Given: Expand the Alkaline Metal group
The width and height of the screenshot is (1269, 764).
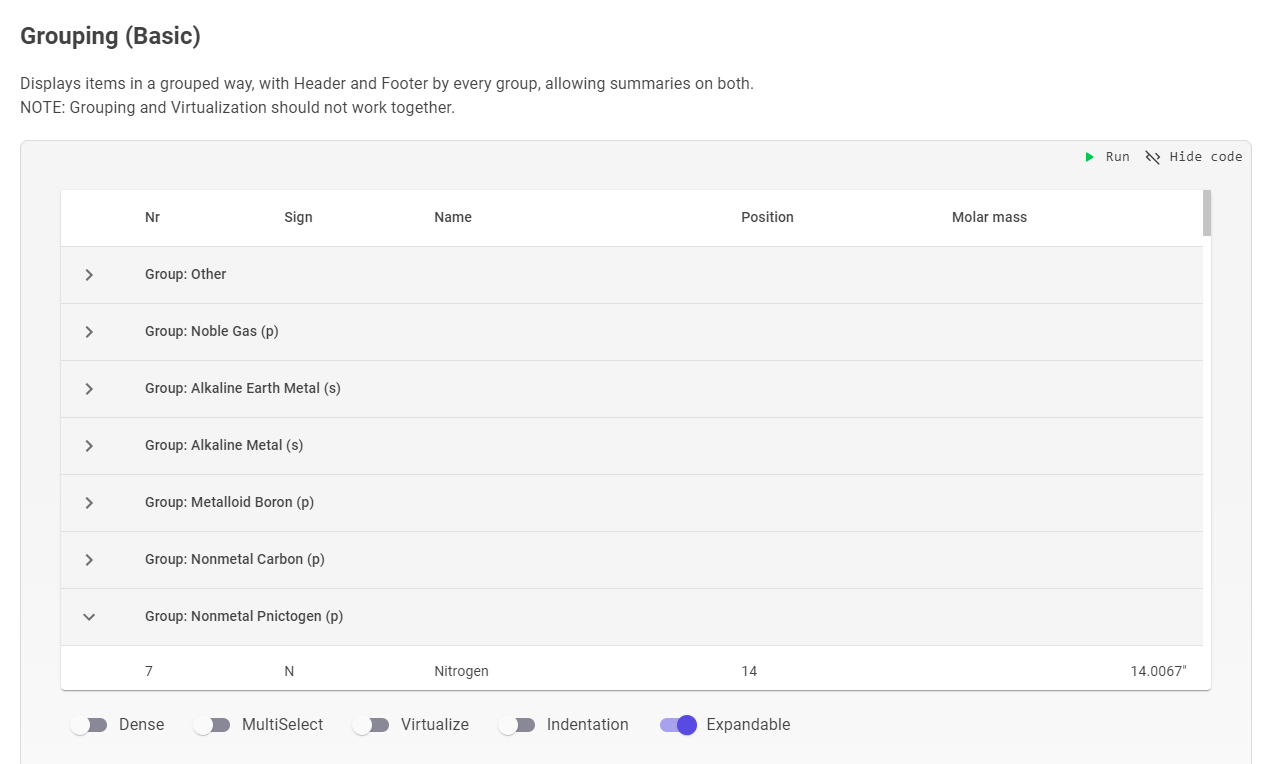Looking at the screenshot, I should click(x=89, y=445).
